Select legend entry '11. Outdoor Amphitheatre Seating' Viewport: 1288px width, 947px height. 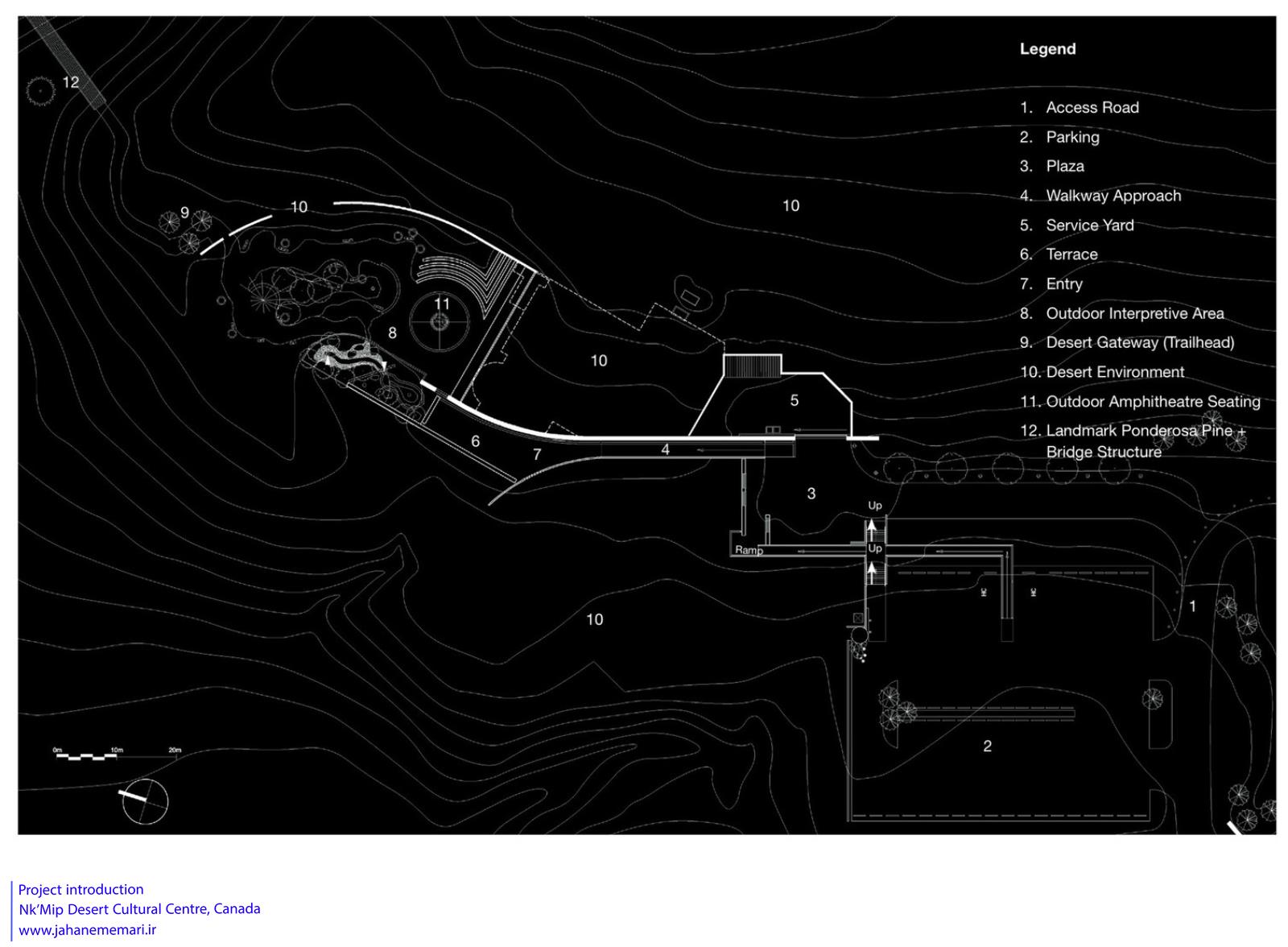tap(1140, 402)
